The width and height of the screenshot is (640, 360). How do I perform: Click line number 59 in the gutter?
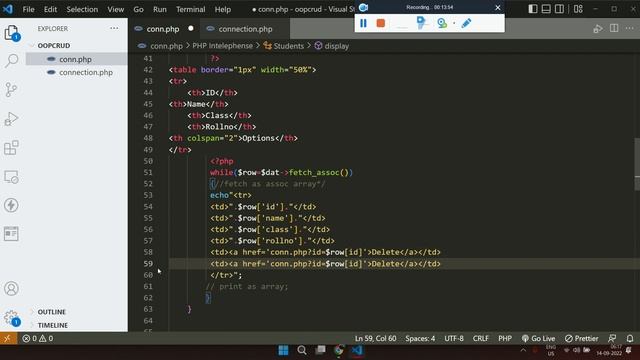pyautogui.click(x=148, y=264)
